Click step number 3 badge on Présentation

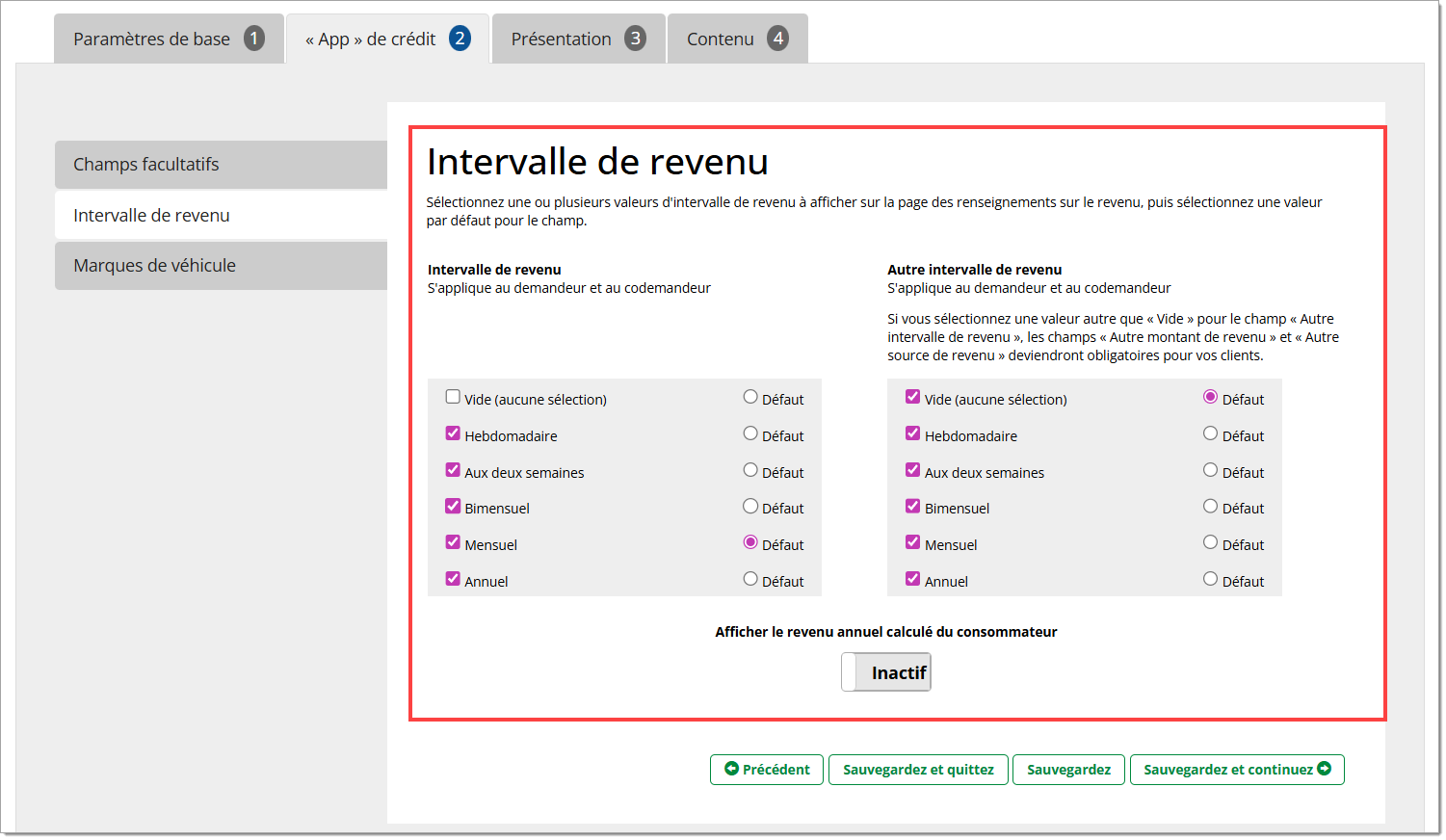pos(635,39)
